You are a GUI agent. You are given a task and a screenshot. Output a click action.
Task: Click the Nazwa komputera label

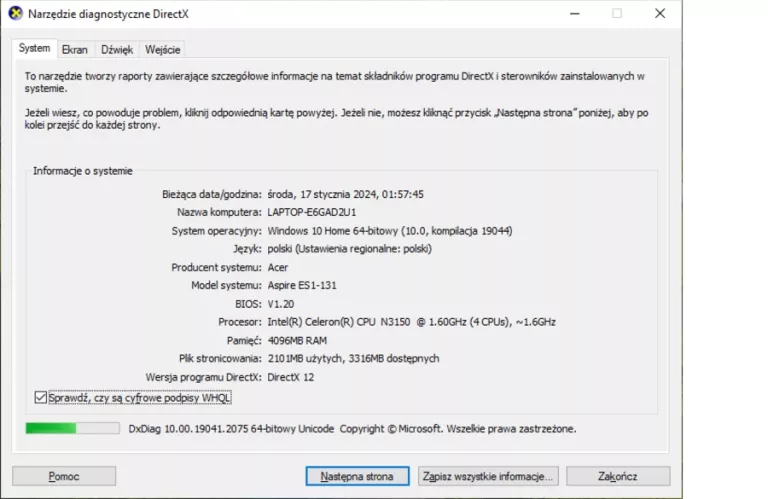coord(219,213)
